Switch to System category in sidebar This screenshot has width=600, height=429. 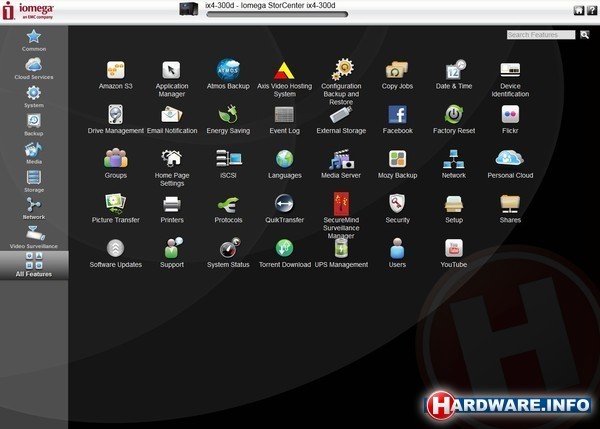click(34, 97)
